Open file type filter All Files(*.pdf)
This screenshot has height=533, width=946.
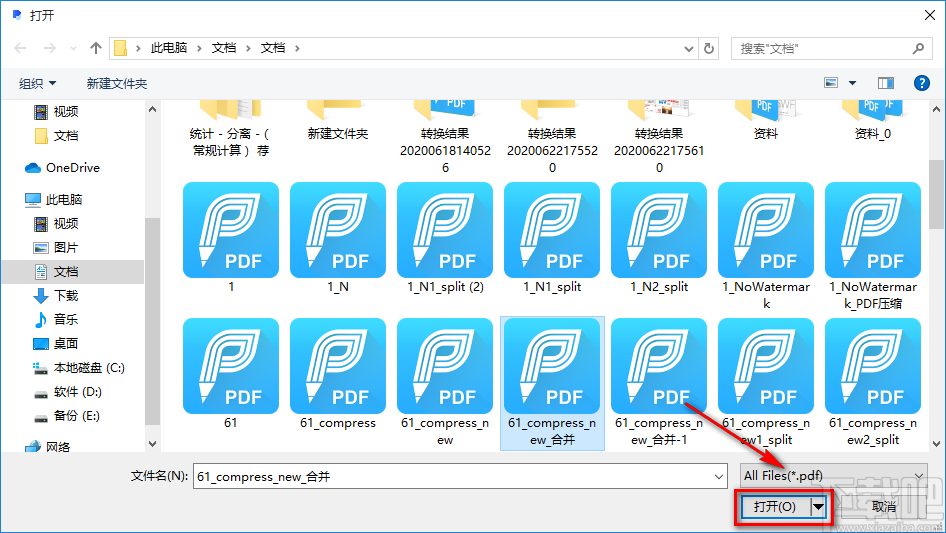click(834, 476)
